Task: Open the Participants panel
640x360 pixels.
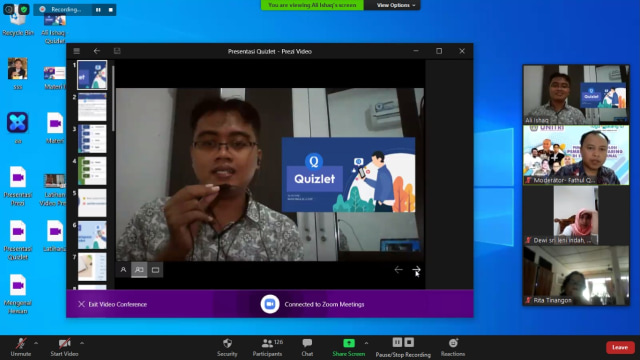Action: click(267, 347)
